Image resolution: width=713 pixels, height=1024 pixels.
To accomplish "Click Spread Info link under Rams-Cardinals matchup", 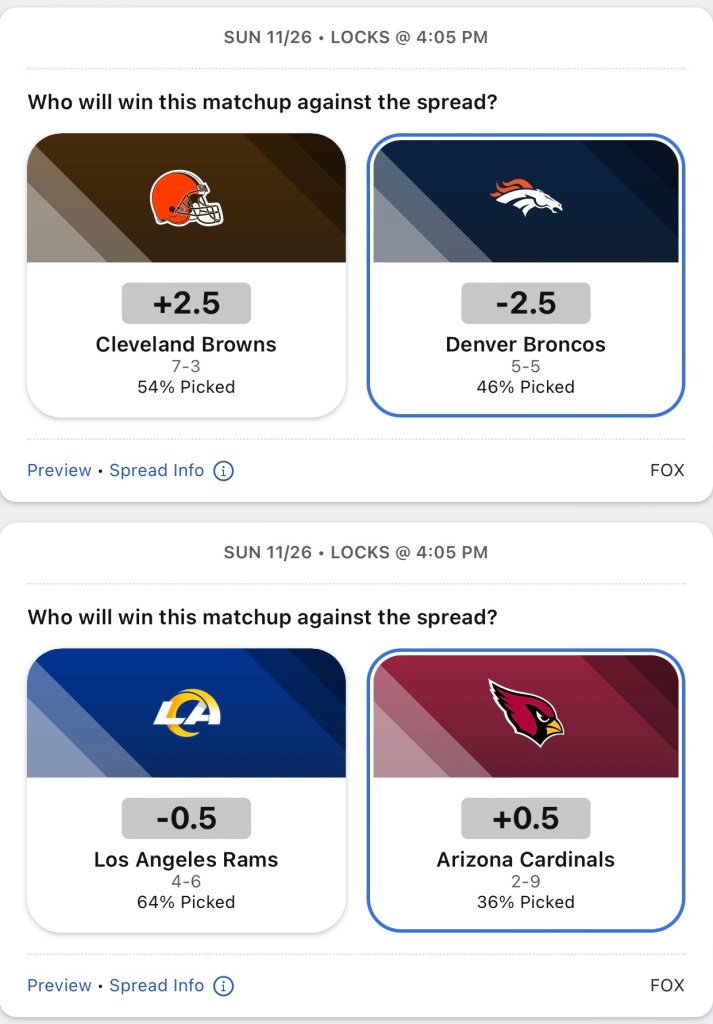I will 156,985.
